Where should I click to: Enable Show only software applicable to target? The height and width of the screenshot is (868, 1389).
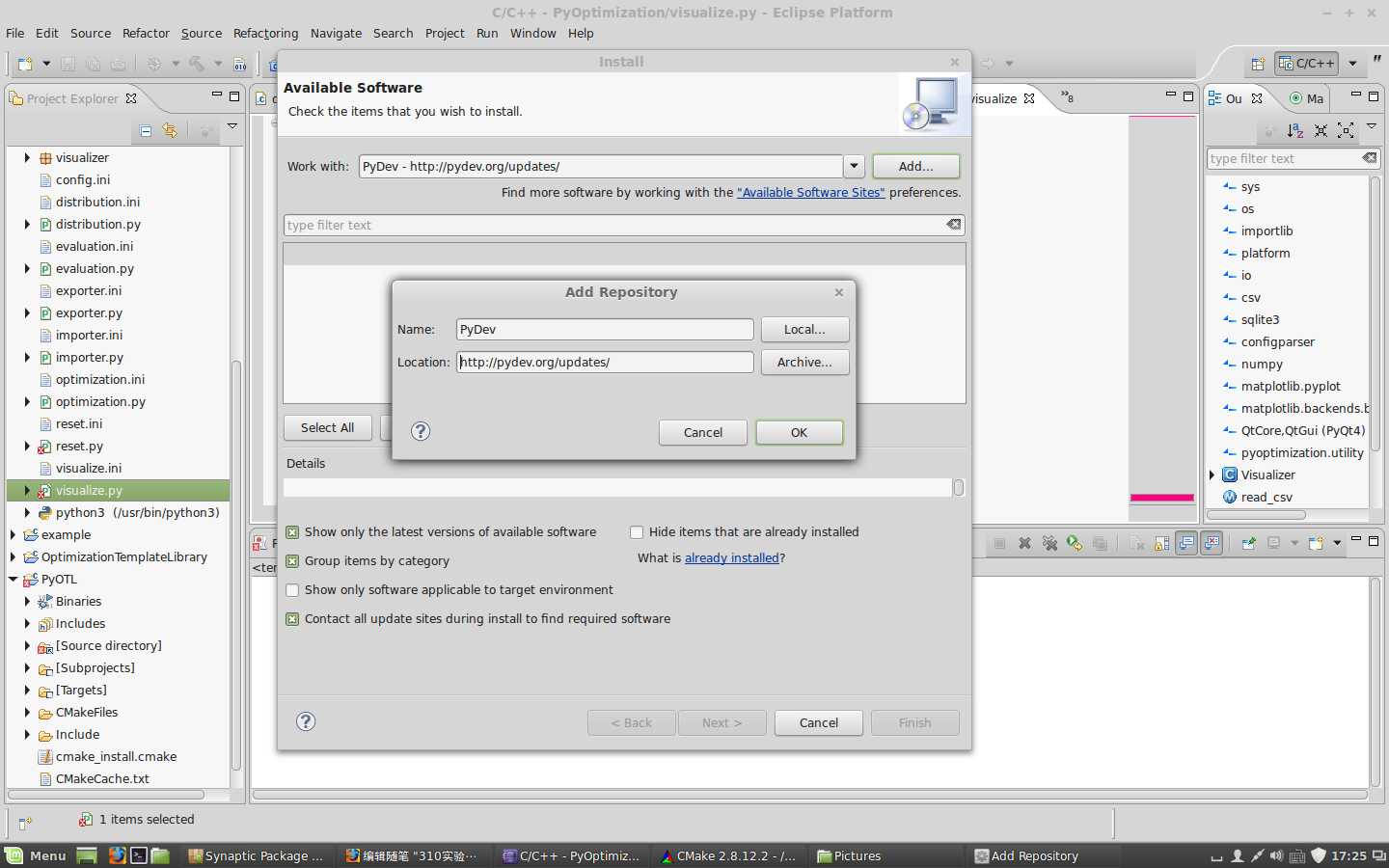click(292, 590)
